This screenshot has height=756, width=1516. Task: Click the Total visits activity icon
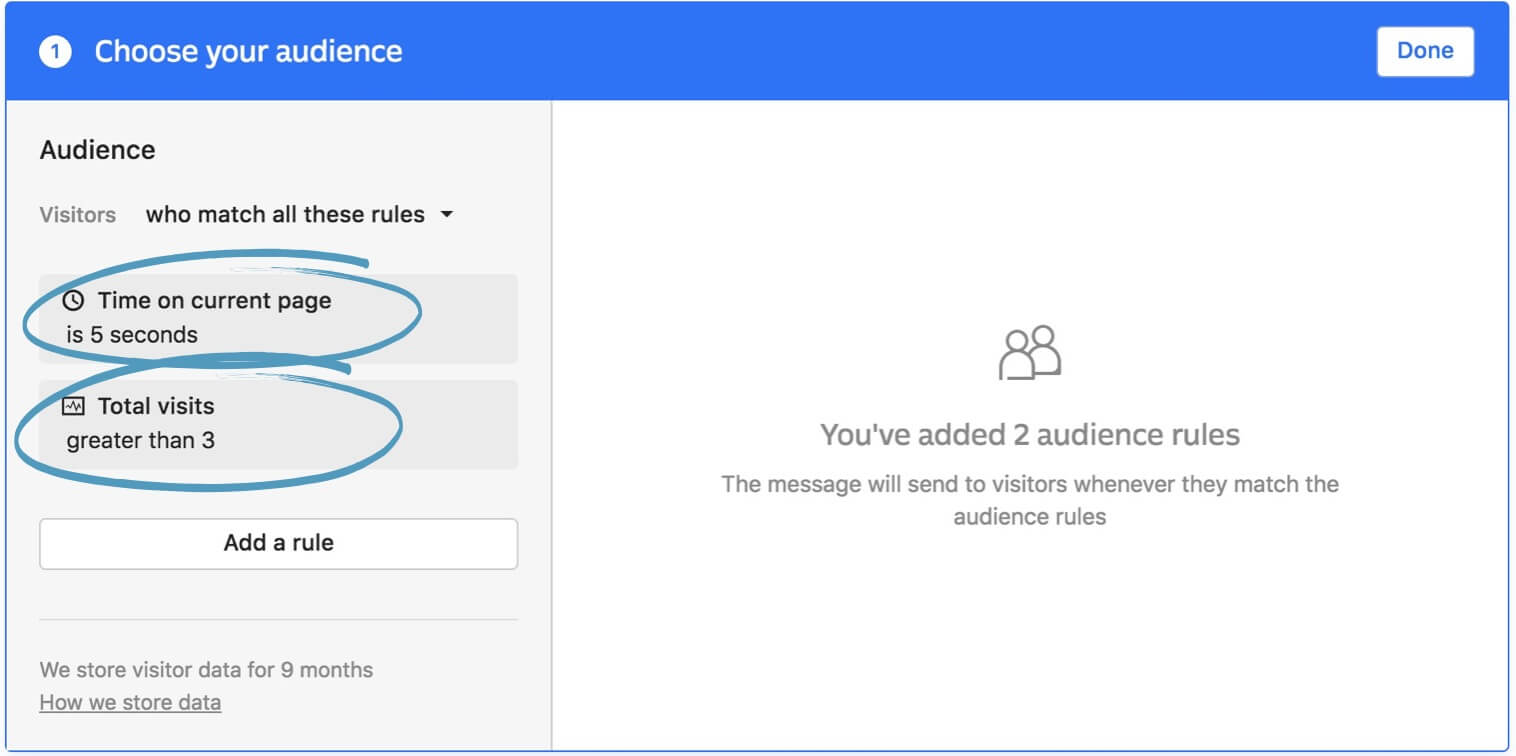73,406
